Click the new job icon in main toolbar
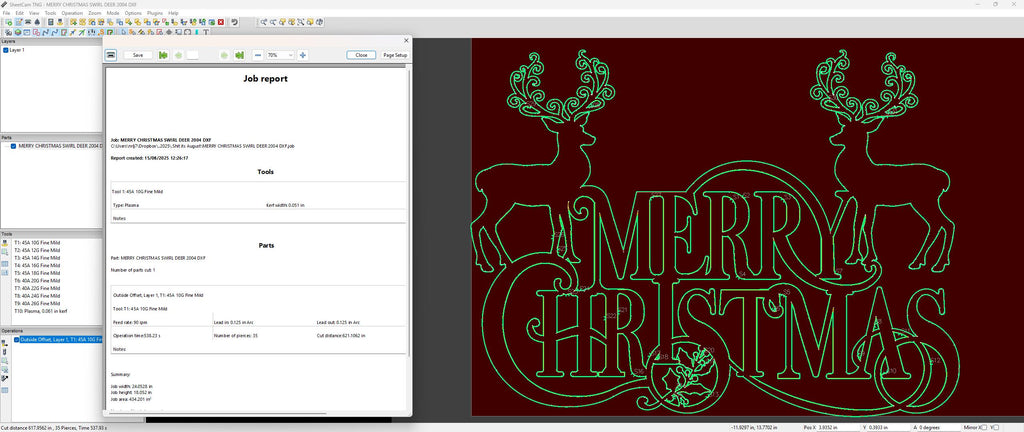1024x432 pixels. click(8, 22)
